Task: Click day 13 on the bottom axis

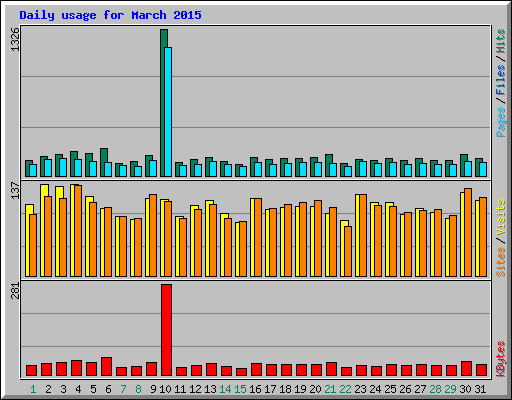Action: 210,389
